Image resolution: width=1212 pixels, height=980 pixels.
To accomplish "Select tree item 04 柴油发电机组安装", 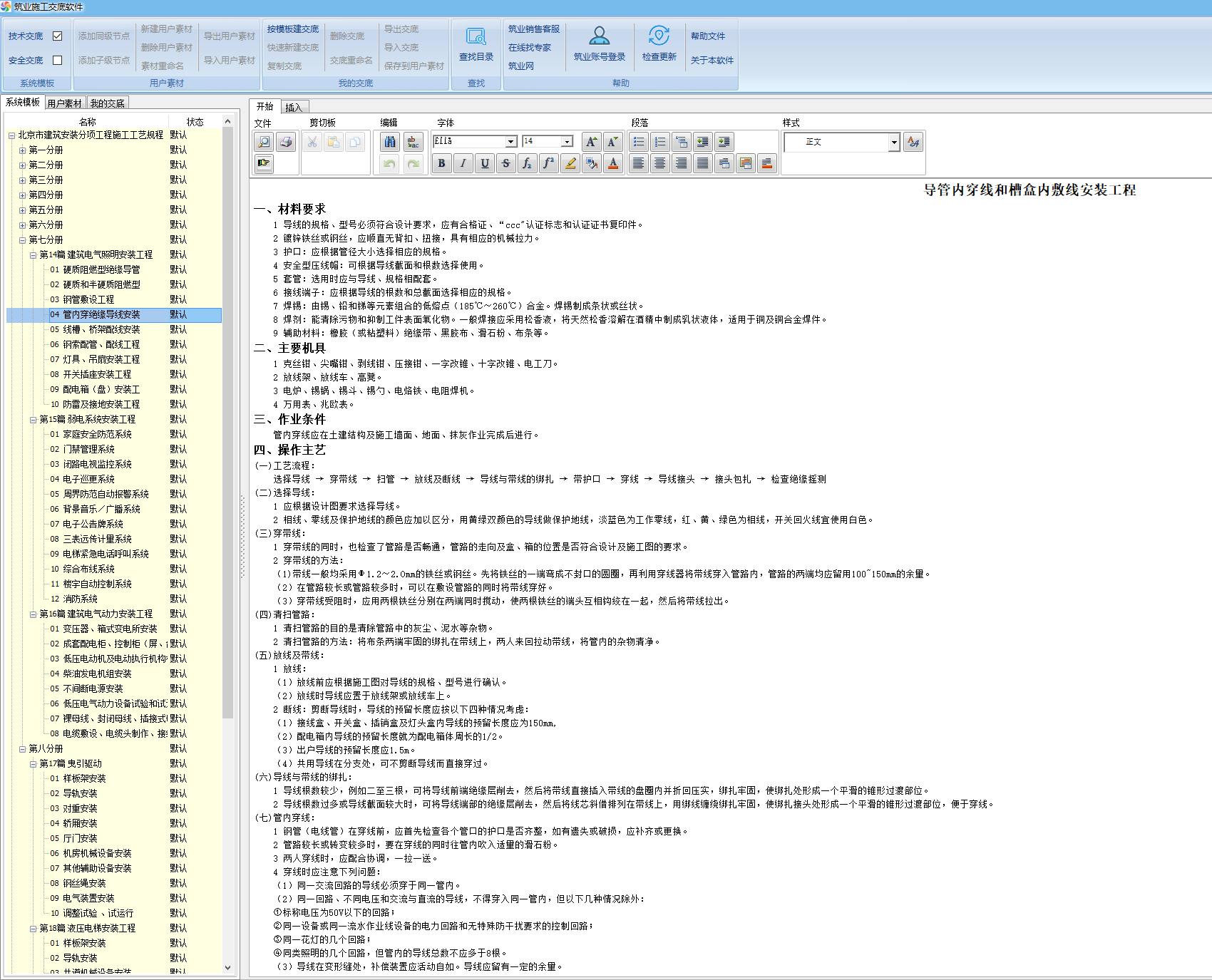I will coord(91,674).
